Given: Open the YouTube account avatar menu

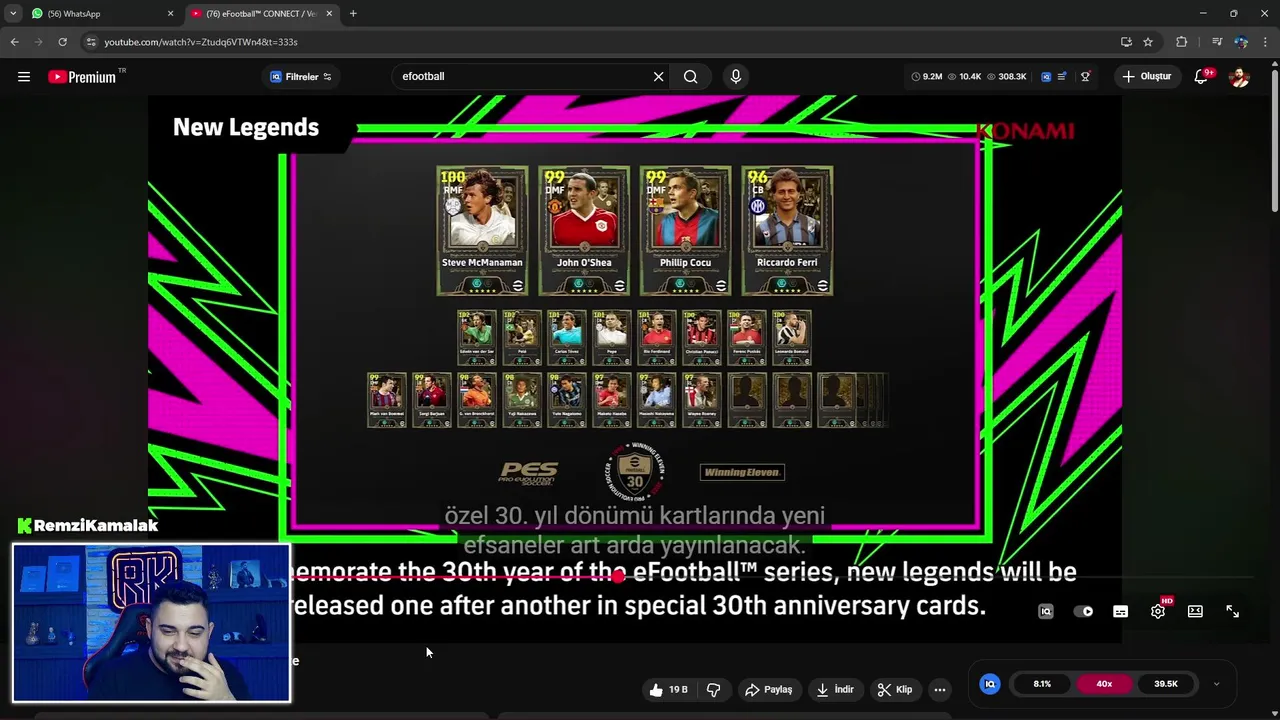Looking at the screenshot, I should (1239, 77).
